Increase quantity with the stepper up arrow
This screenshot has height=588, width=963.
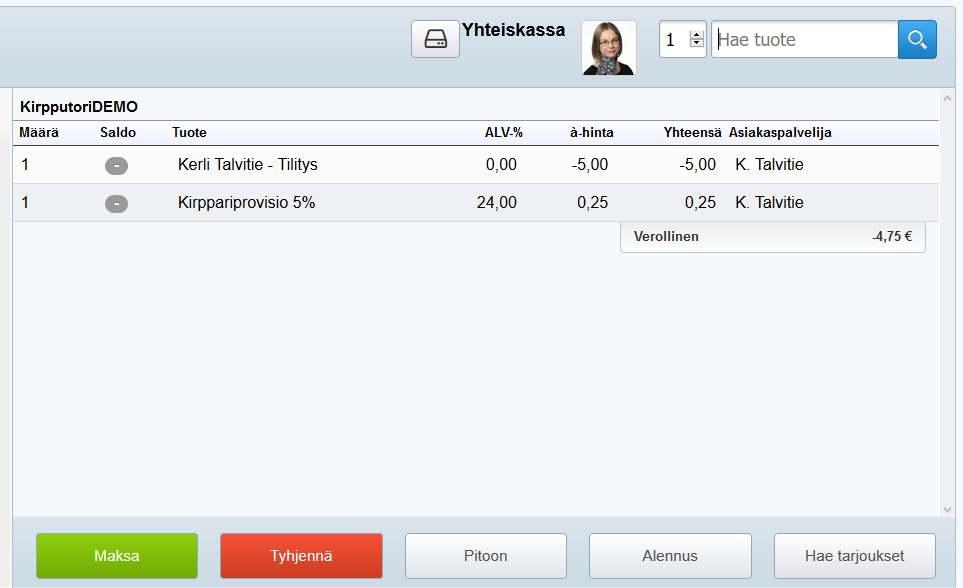click(697, 34)
